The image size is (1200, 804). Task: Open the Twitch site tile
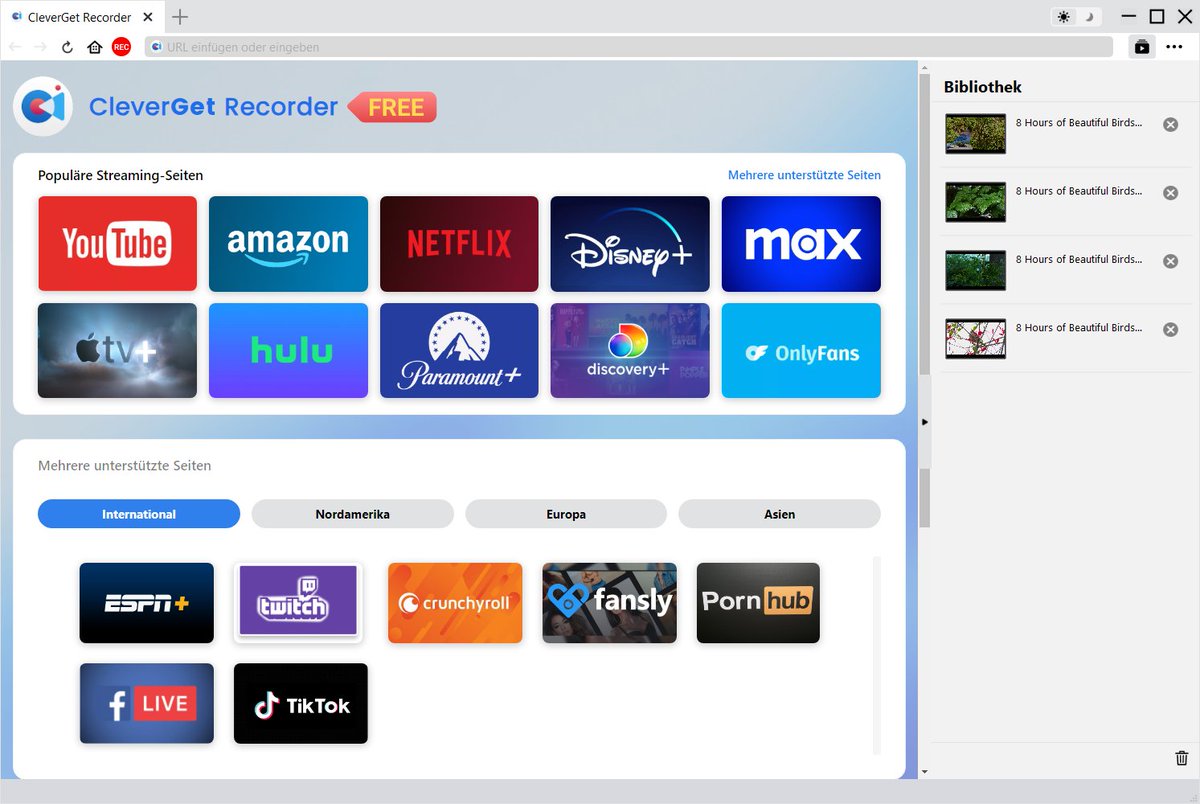click(x=298, y=603)
